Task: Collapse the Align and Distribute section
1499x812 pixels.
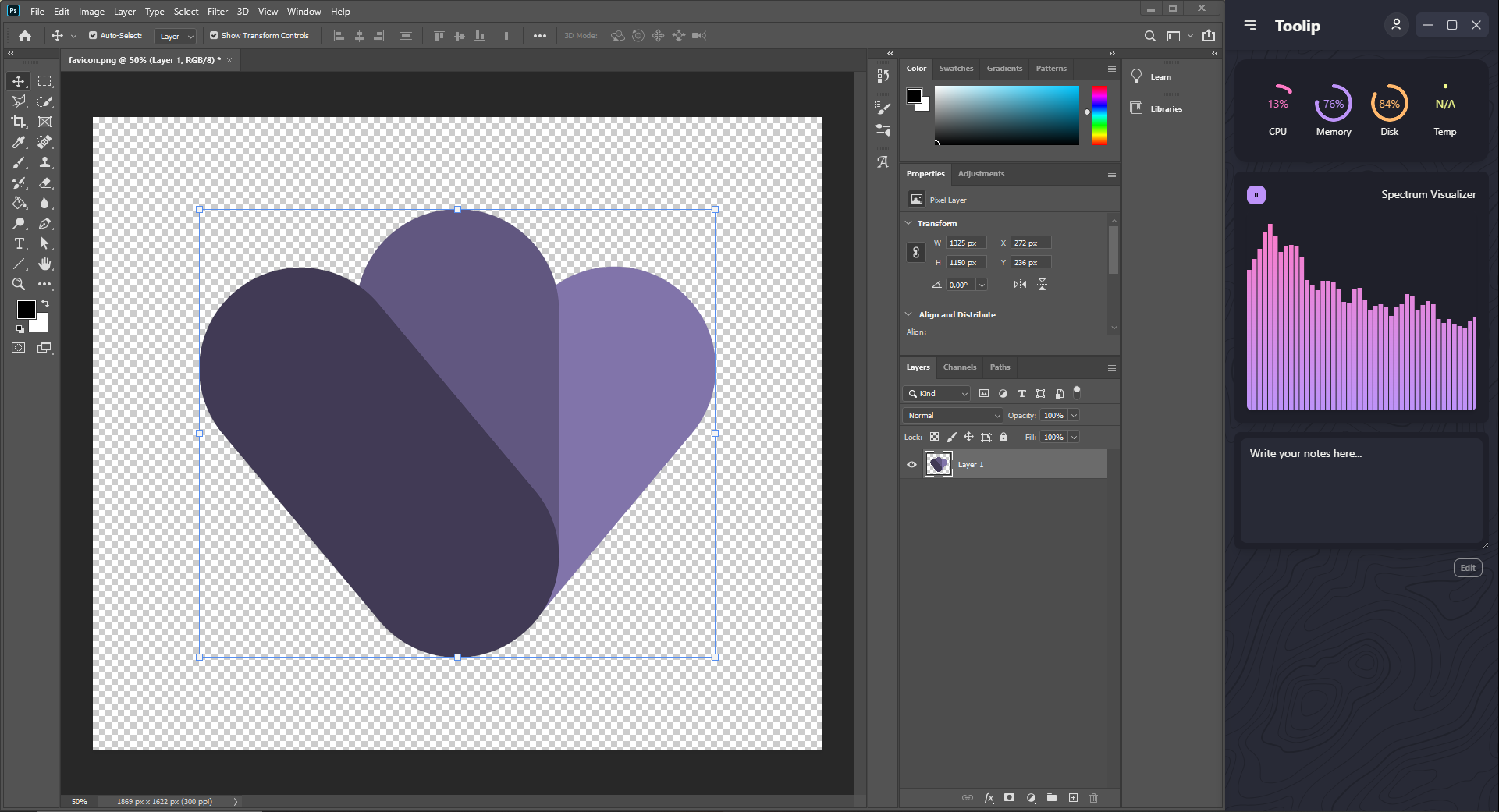Action: [908, 314]
